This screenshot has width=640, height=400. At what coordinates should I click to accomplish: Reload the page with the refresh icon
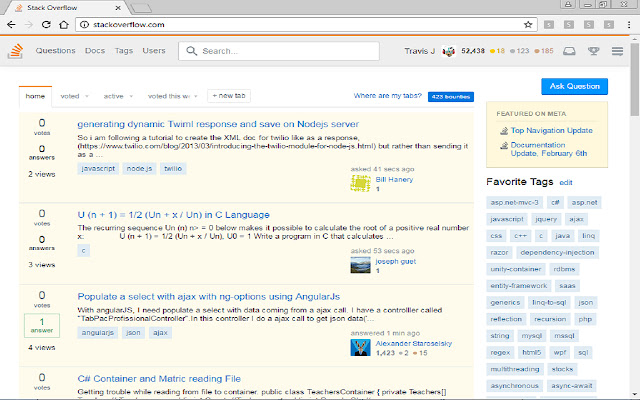point(46,24)
